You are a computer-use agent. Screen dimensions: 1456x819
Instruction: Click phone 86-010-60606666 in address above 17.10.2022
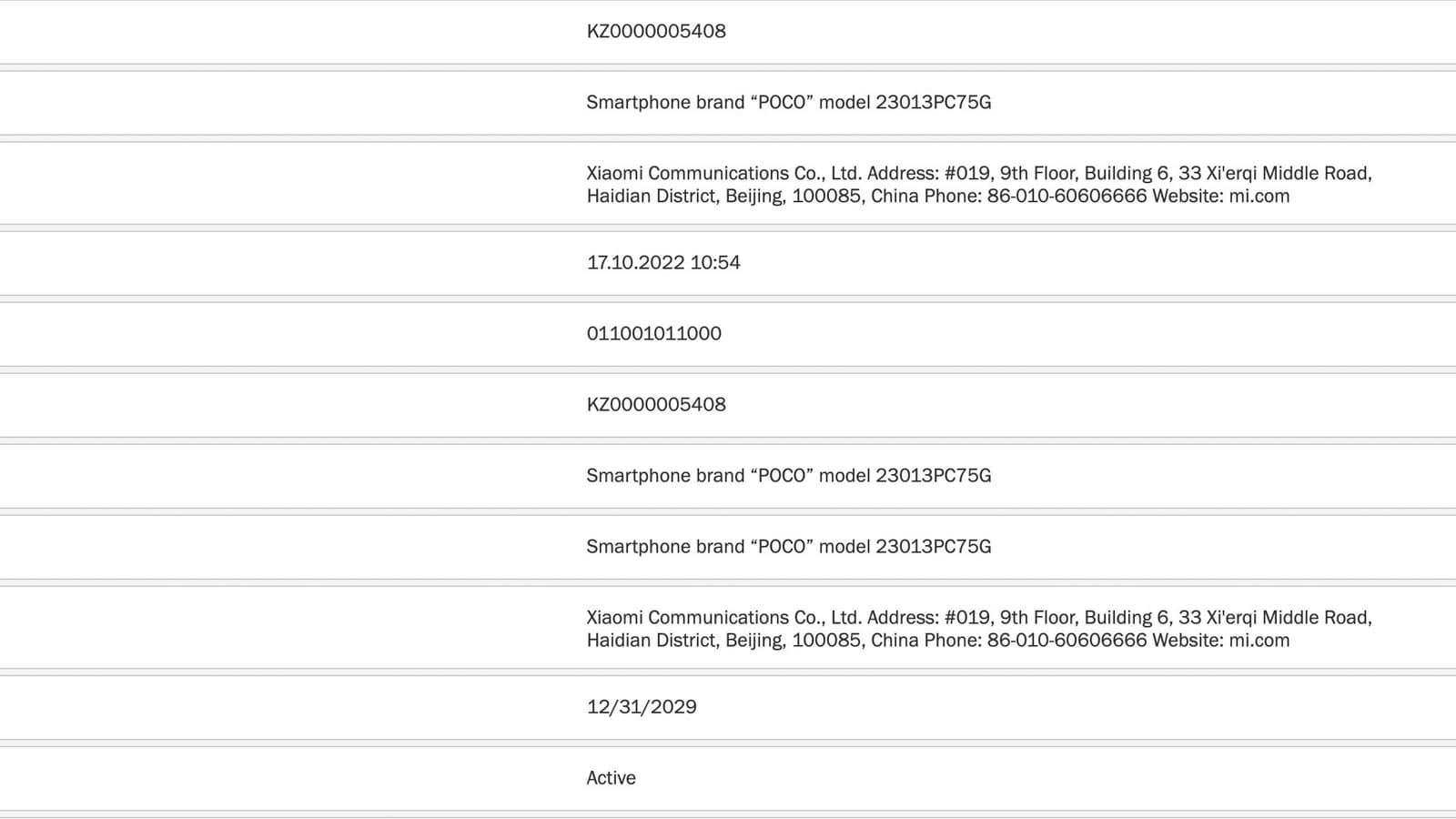[x=1067, y=197]
